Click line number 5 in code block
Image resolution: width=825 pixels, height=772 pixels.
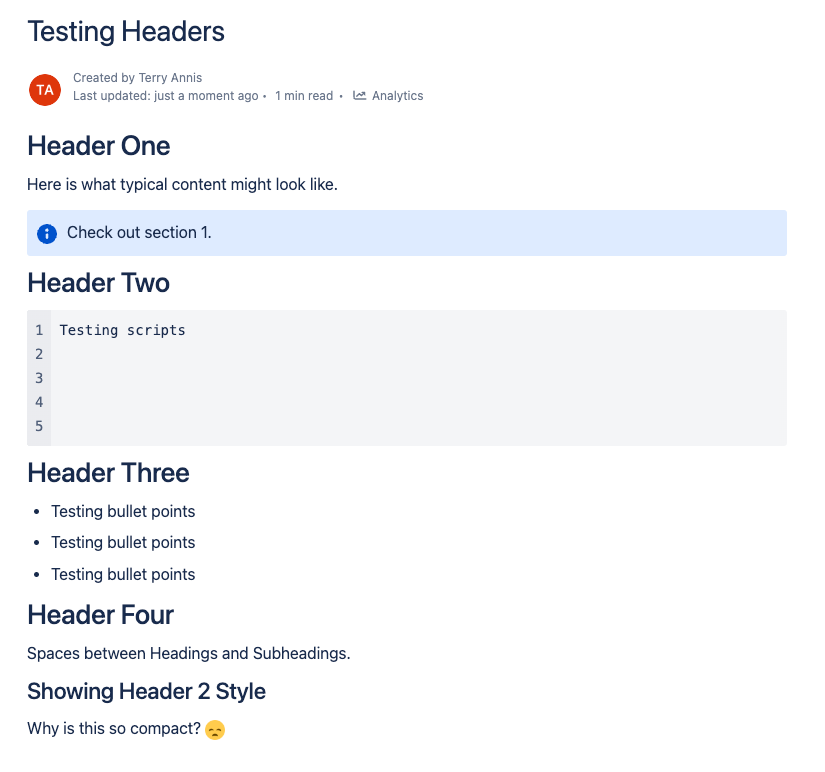[x=39, y=426]
